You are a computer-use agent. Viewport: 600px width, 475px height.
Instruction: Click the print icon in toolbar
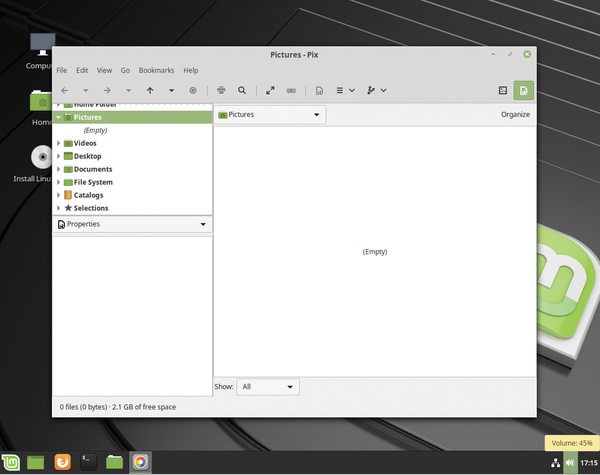221,90
